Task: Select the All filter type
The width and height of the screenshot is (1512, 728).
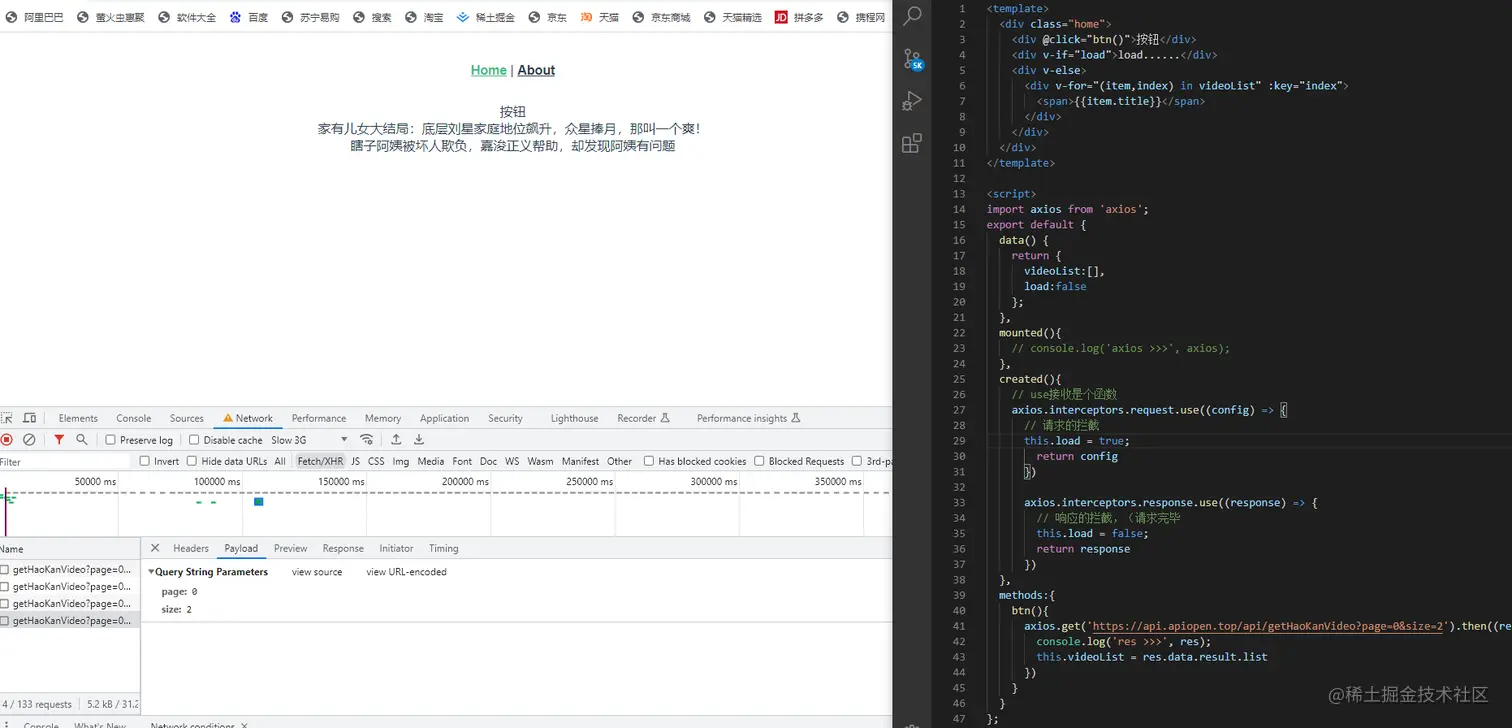Action: click(x=280, y=461)
